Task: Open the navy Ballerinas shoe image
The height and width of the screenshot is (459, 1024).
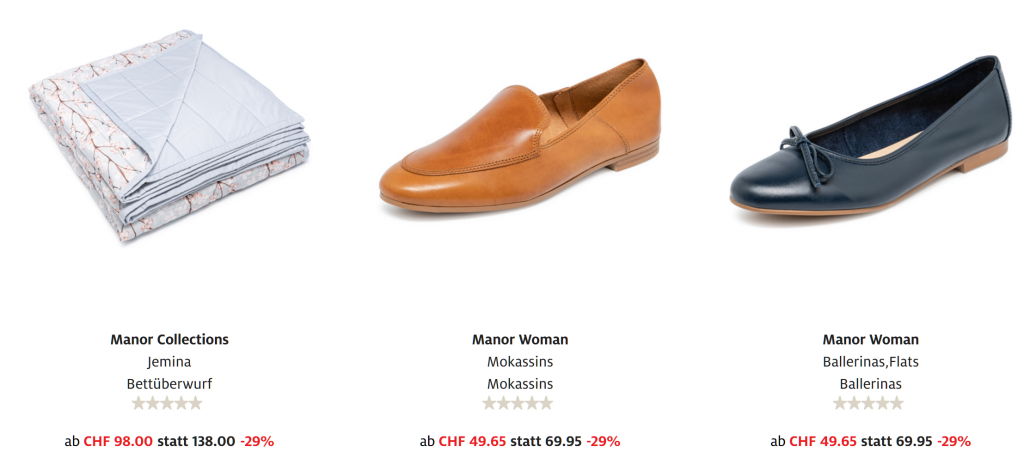Action: point(870,135)
